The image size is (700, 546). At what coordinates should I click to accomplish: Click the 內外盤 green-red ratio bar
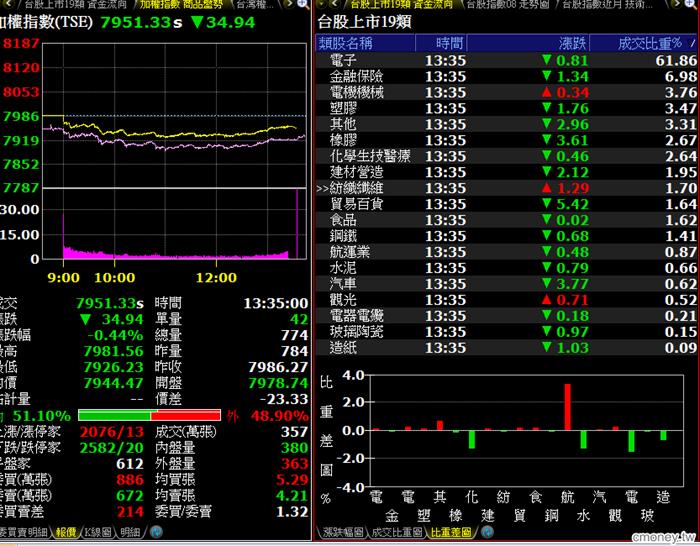(x=149, y=415)
